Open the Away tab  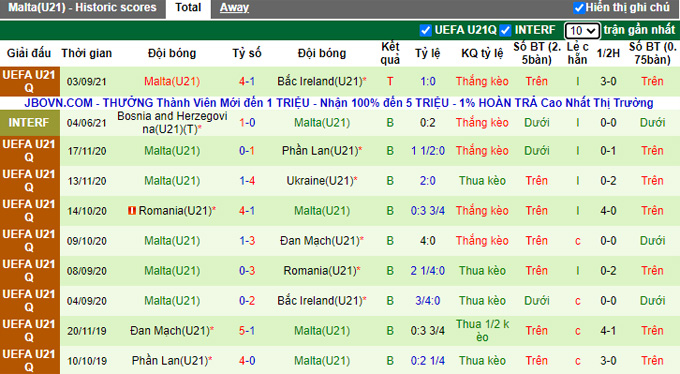(x=234, y=8)
